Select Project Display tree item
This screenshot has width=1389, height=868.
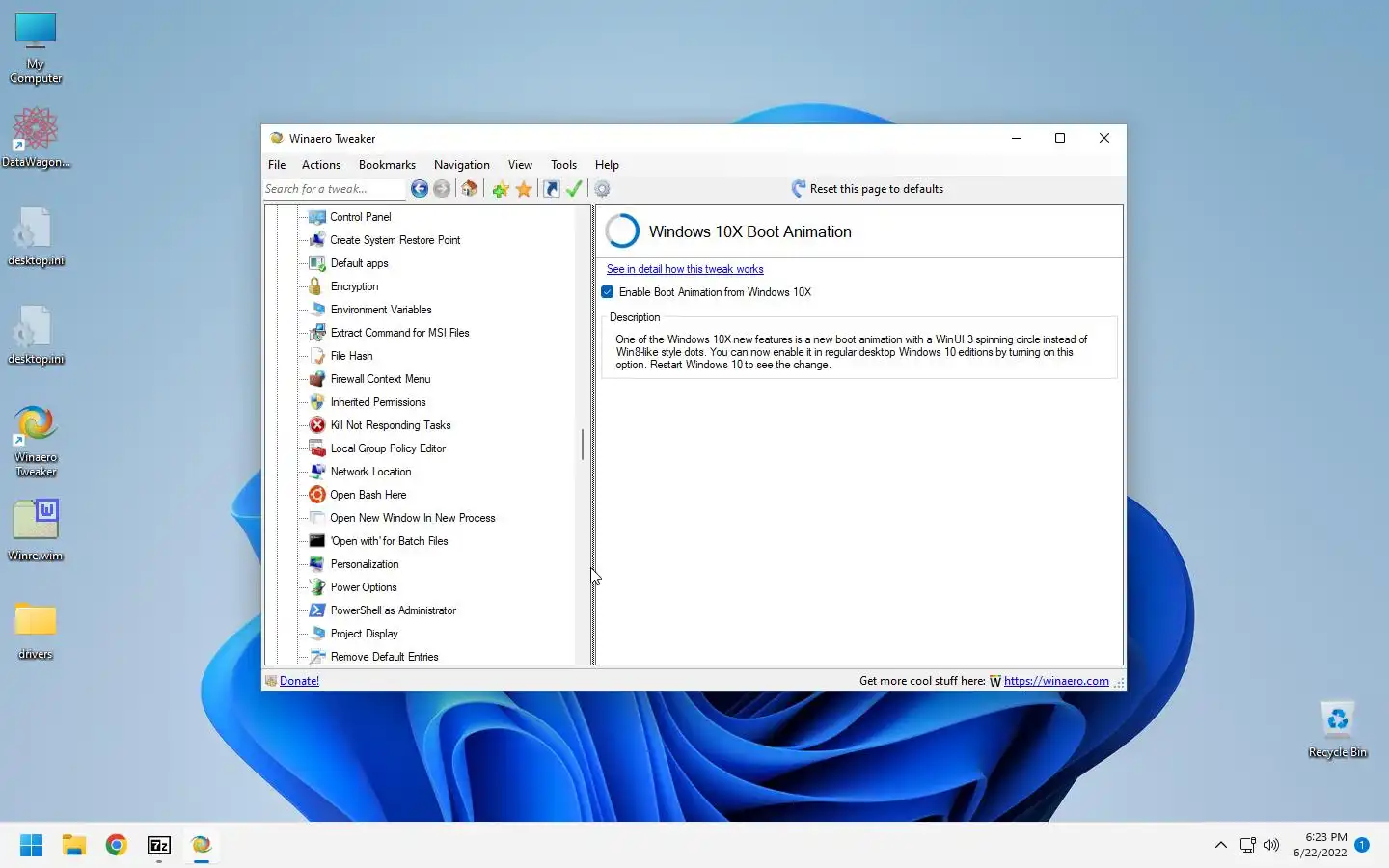[364, 634]
